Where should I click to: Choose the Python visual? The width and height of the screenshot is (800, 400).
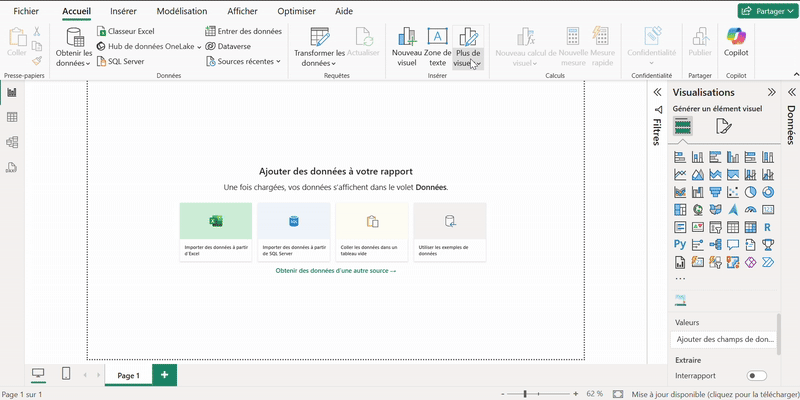pyautogui.click(x=680, y=244)
